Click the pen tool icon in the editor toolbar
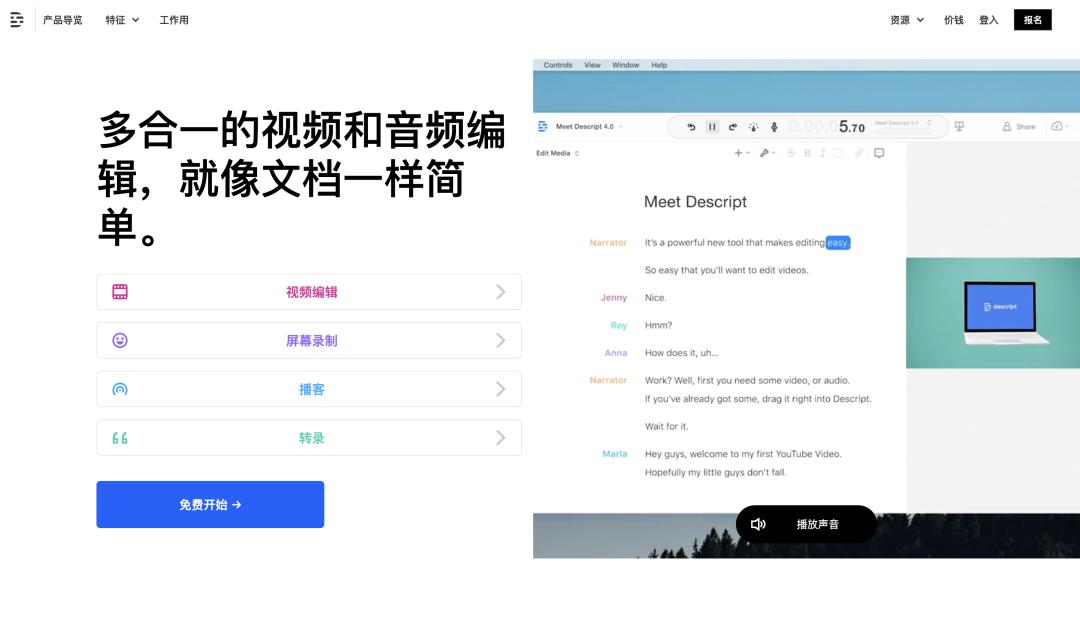Viewport: 1080px width, 620px height. pyautogui.click(x=767, y=153)
